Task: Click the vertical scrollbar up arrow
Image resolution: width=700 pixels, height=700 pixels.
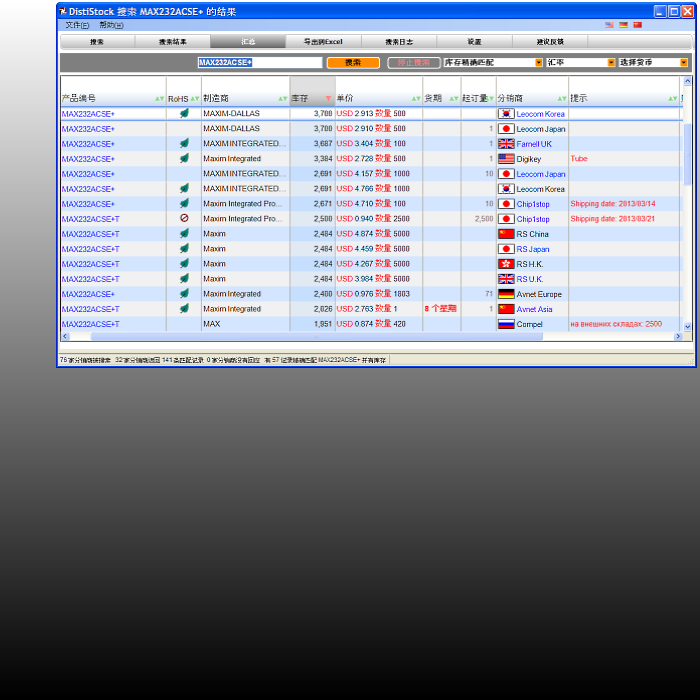Action: point(687,81)
